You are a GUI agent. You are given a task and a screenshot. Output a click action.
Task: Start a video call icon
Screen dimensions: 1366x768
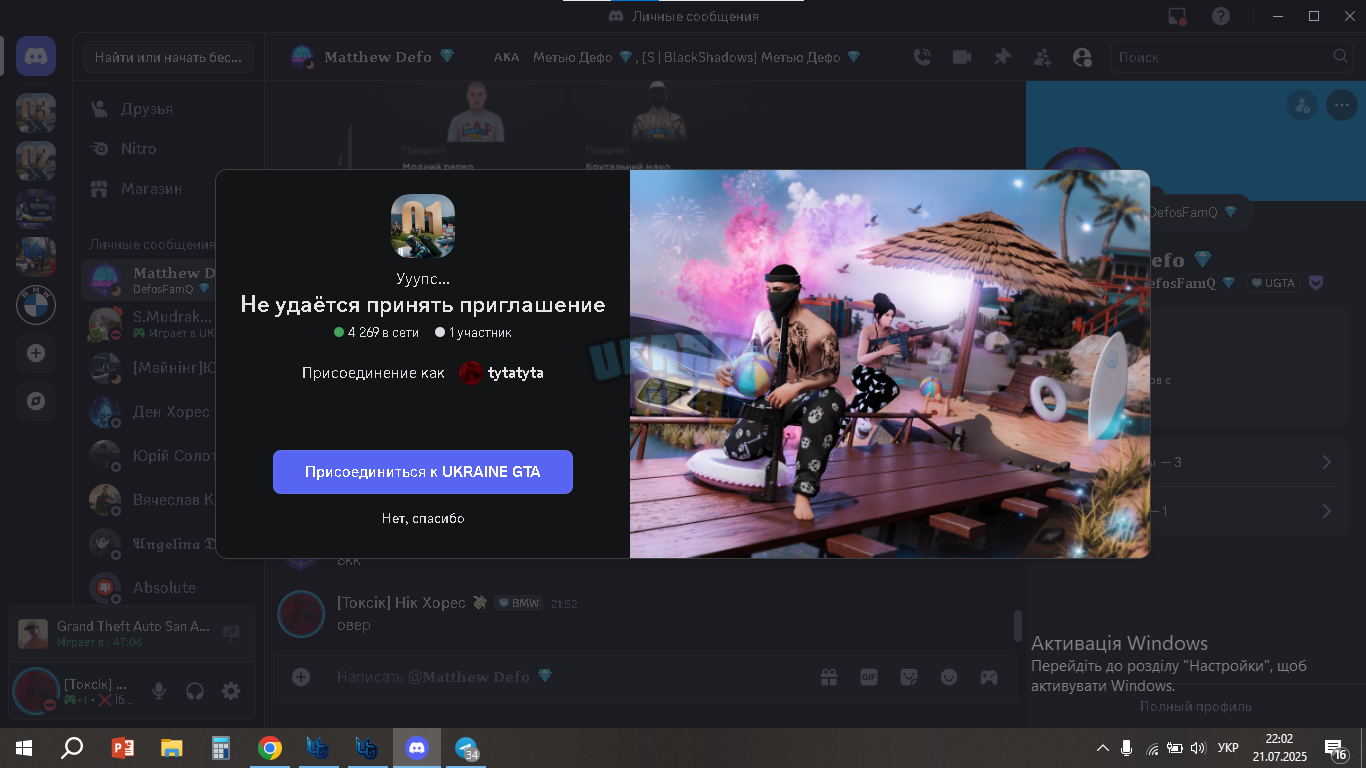(962, 57)
